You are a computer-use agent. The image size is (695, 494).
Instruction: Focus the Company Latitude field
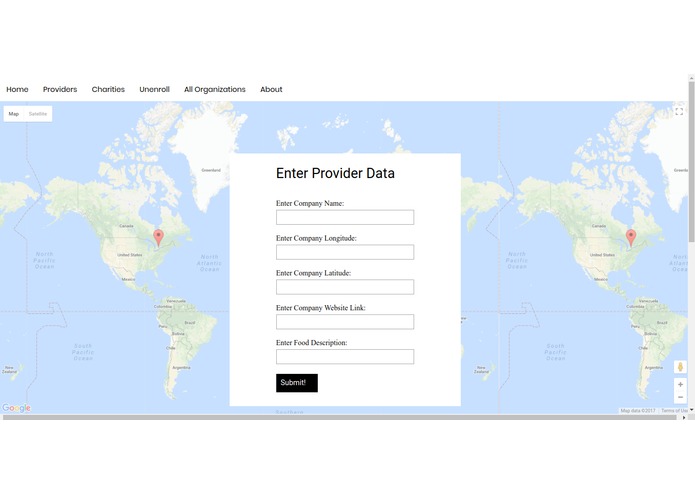[x=345, y=287]
